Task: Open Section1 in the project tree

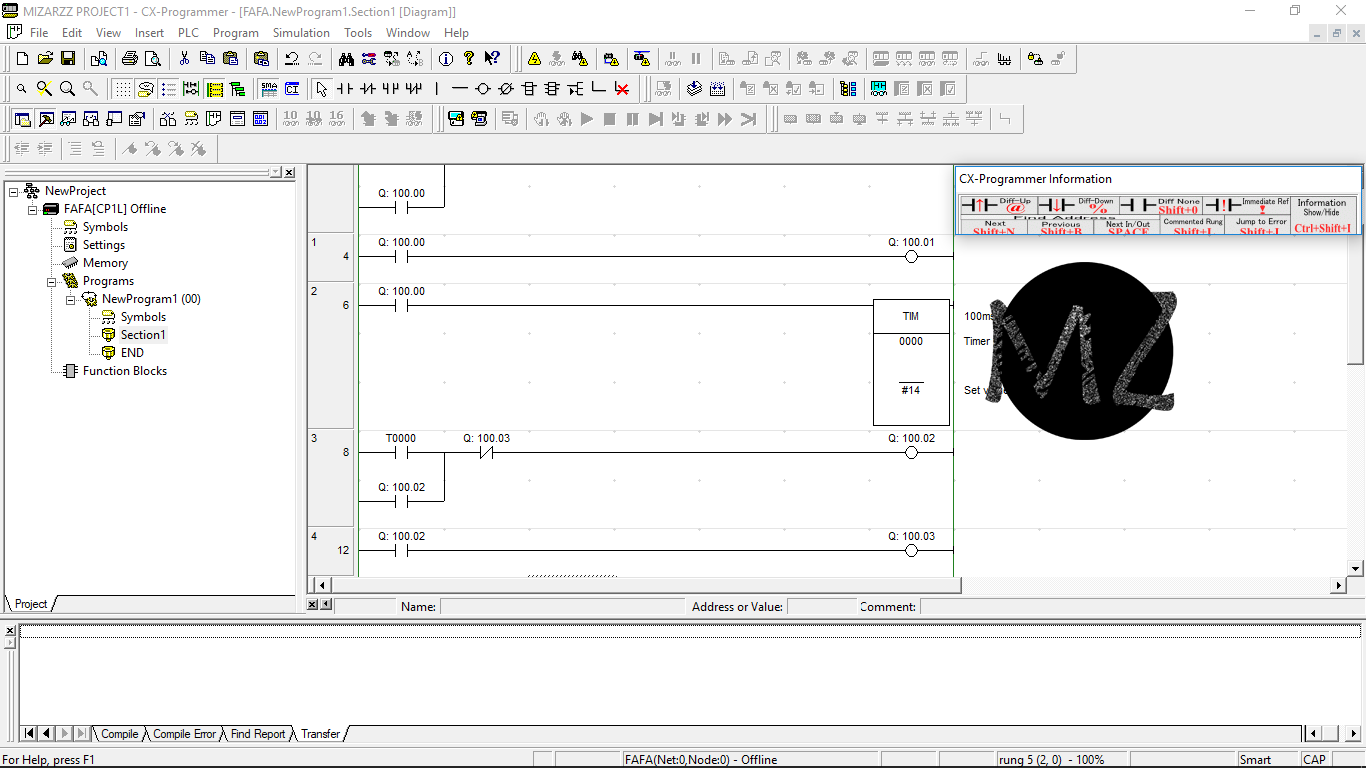Action: pos(143,335)
